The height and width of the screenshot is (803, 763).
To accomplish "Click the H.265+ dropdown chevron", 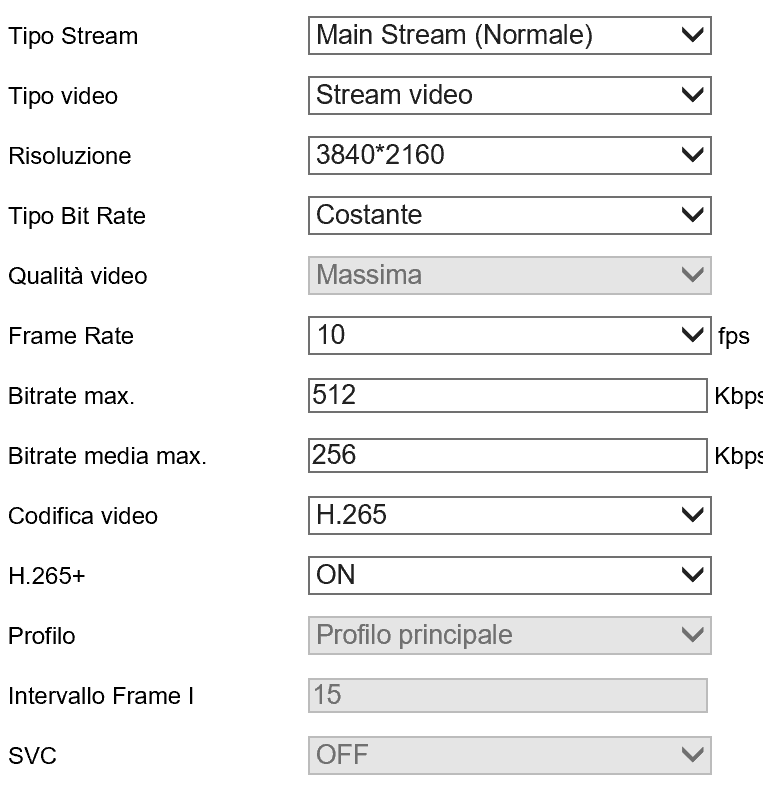I will click(692, 576).
